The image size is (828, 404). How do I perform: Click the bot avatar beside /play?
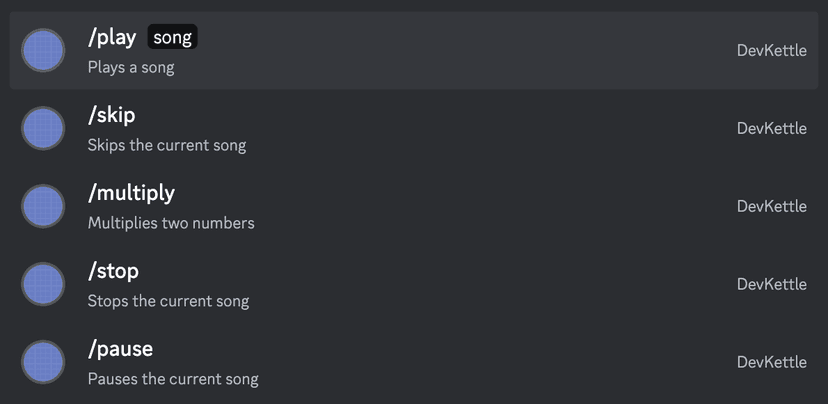[x=43, y=50]
